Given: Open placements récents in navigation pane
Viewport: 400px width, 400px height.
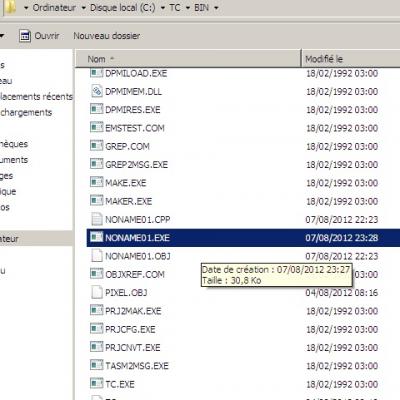Looking at the screenshot, I should (x=36, y=97).
